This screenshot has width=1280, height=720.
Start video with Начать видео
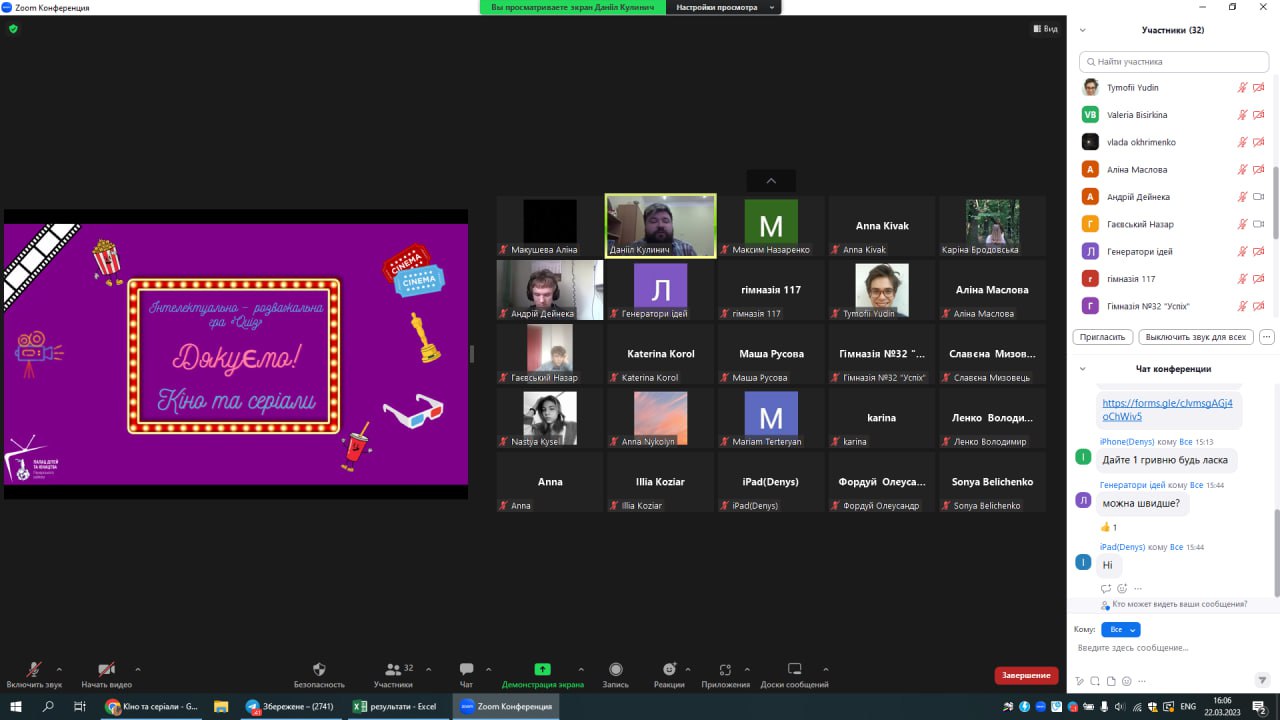tap(106, 670)
